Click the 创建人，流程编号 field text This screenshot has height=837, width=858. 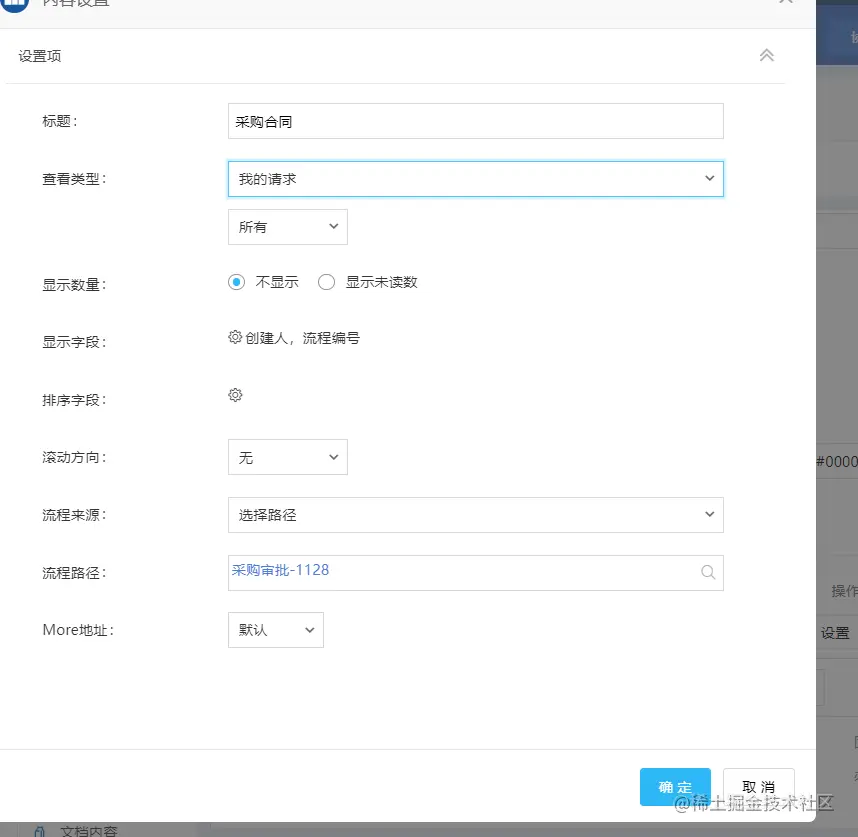[x=302, y=338]
